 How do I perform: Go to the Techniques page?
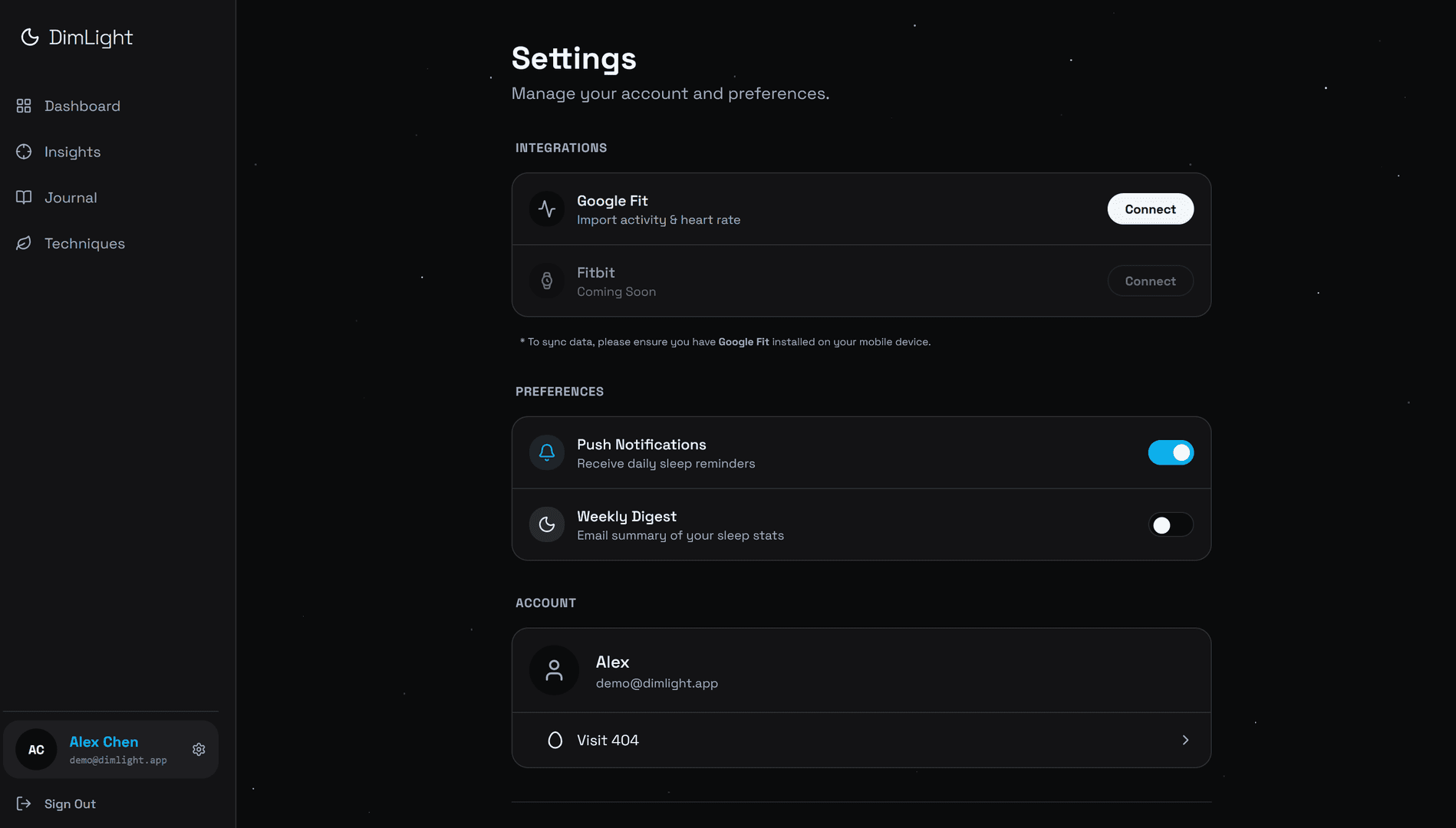coord(84,243)
